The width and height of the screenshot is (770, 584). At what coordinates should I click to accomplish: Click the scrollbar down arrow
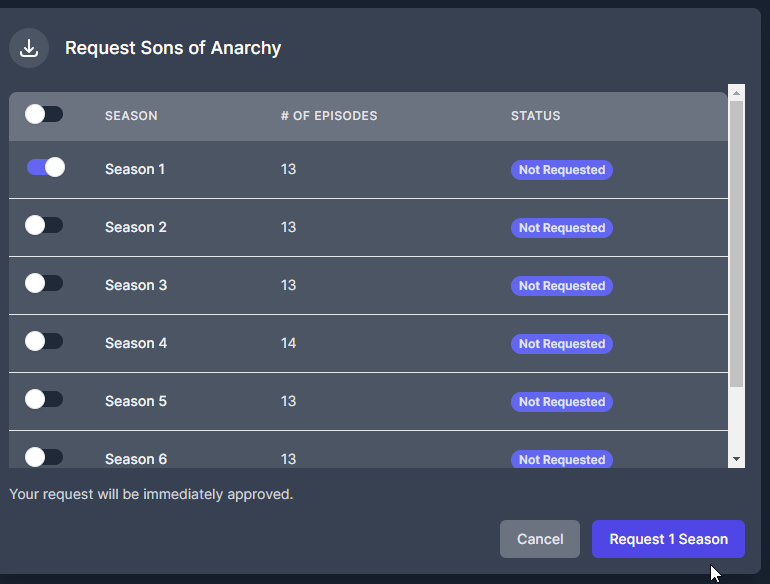(736, 459)
